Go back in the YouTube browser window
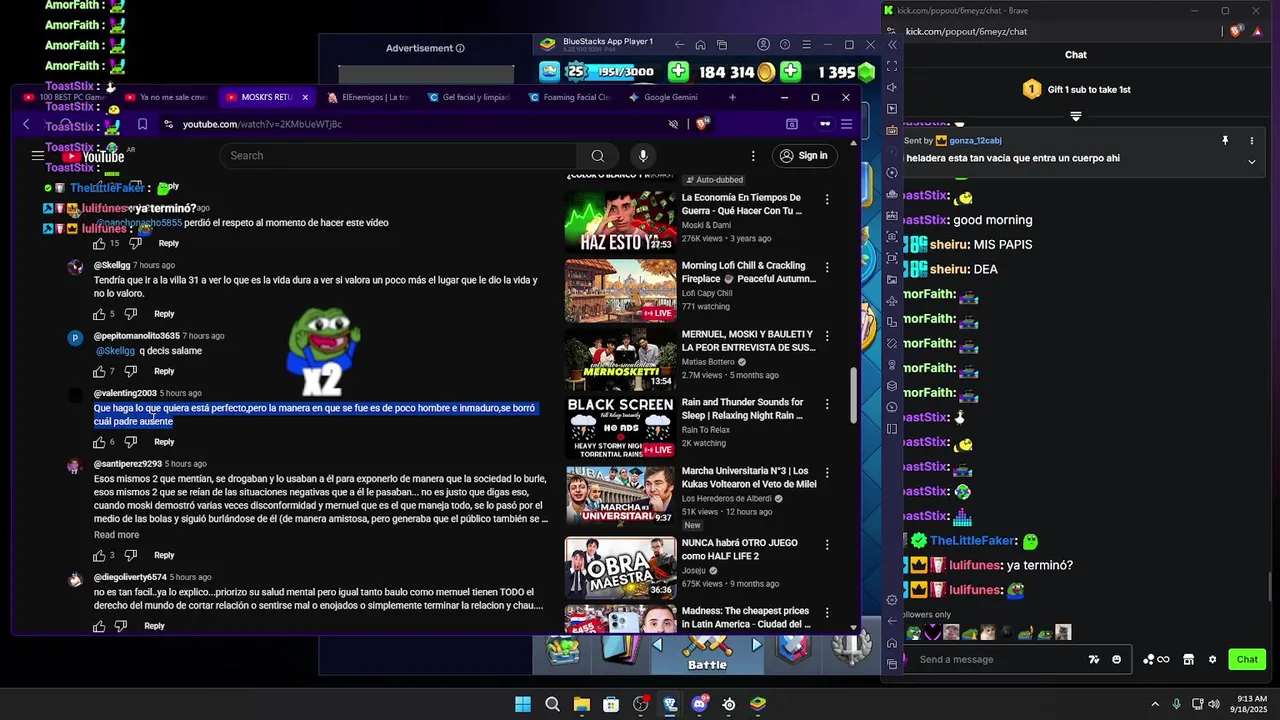 (26, 124)
